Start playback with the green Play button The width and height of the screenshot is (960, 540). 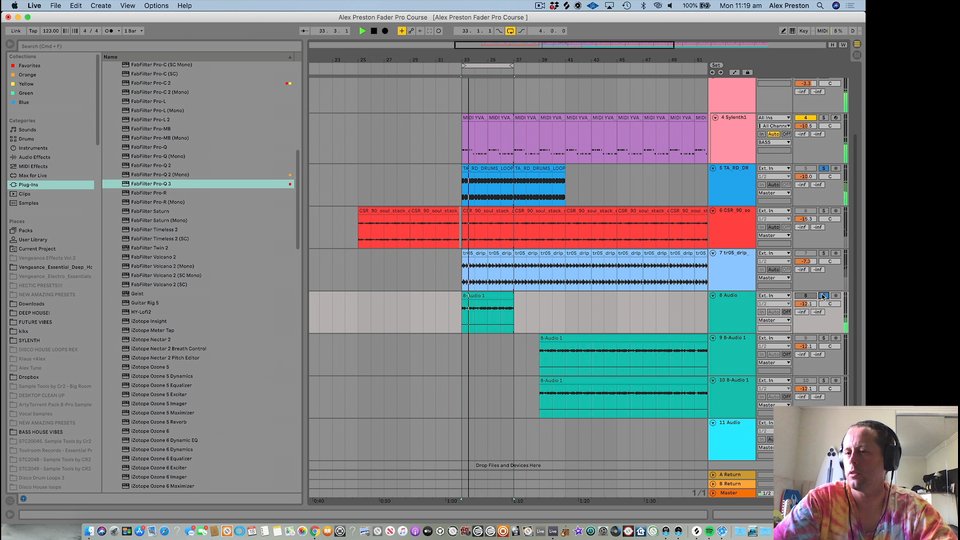pos(362,31)
